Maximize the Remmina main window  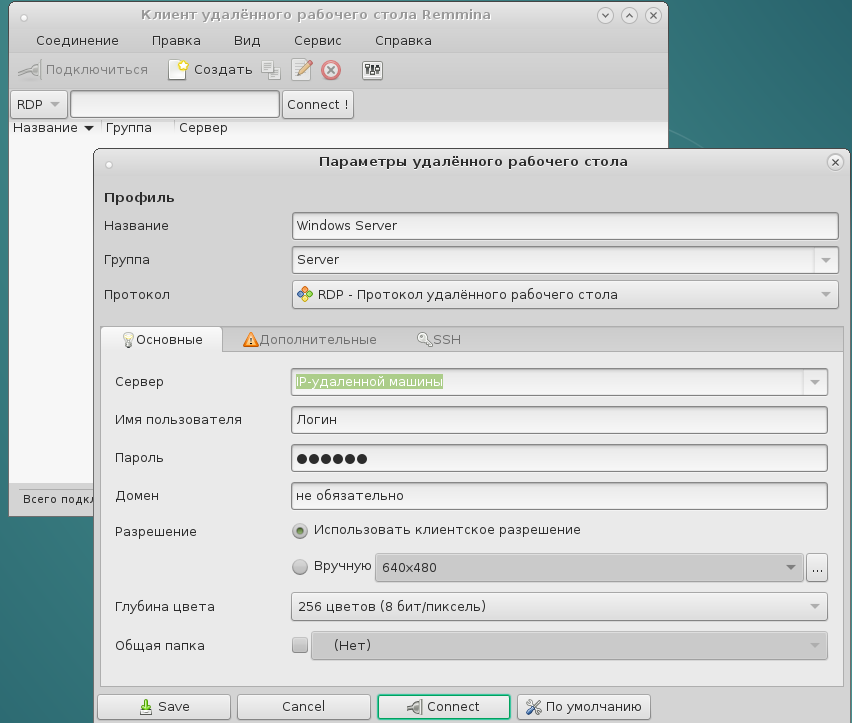point(629,16)
